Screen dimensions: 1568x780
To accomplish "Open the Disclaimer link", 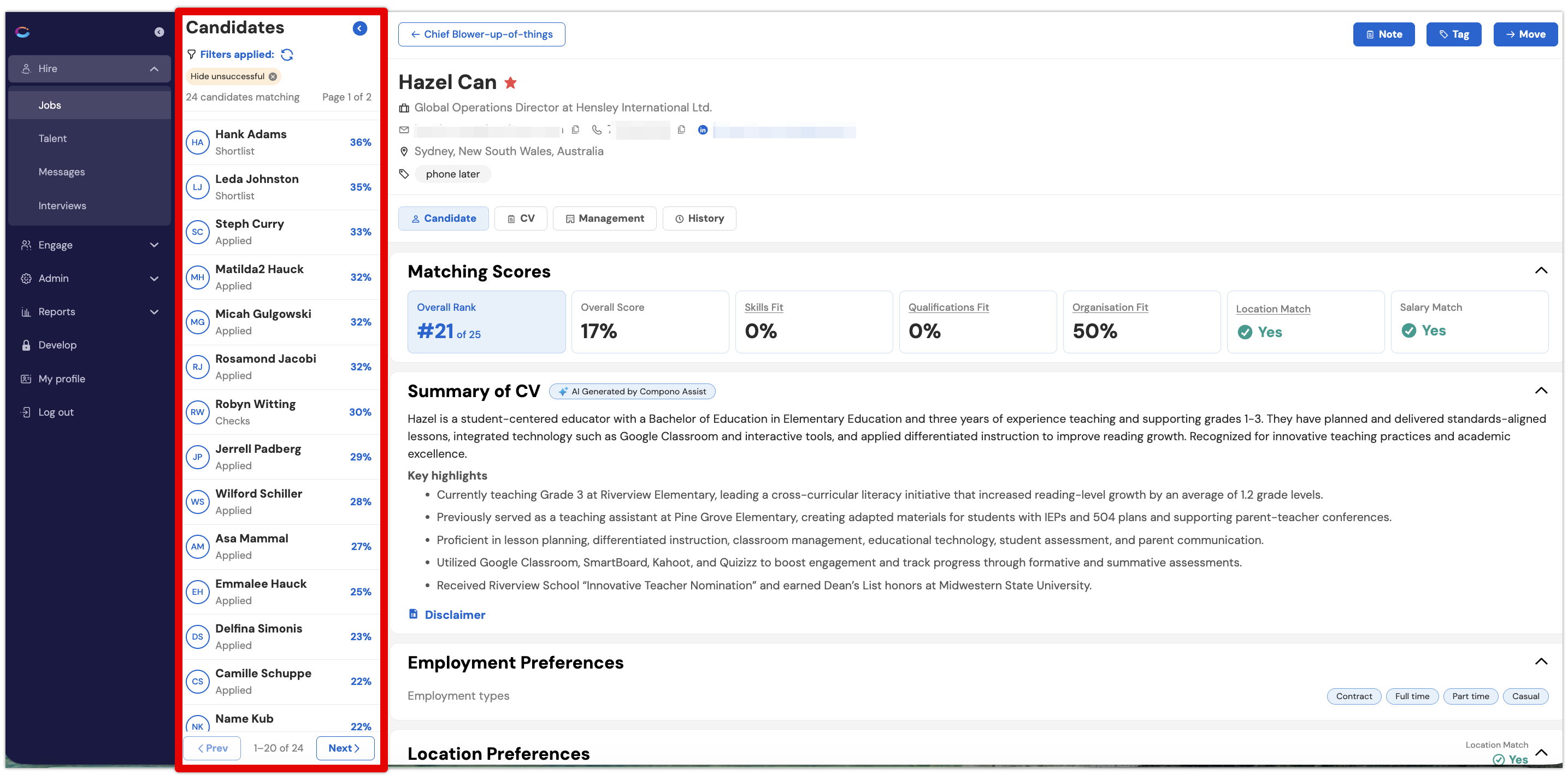I will pos(454,614).
